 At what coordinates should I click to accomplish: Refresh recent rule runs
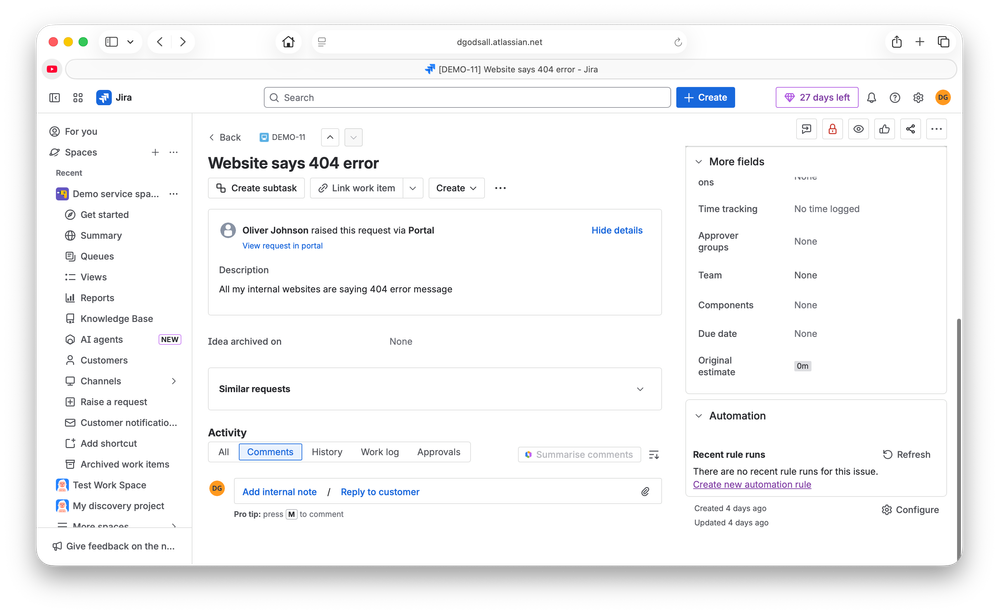tap(907, 455)
